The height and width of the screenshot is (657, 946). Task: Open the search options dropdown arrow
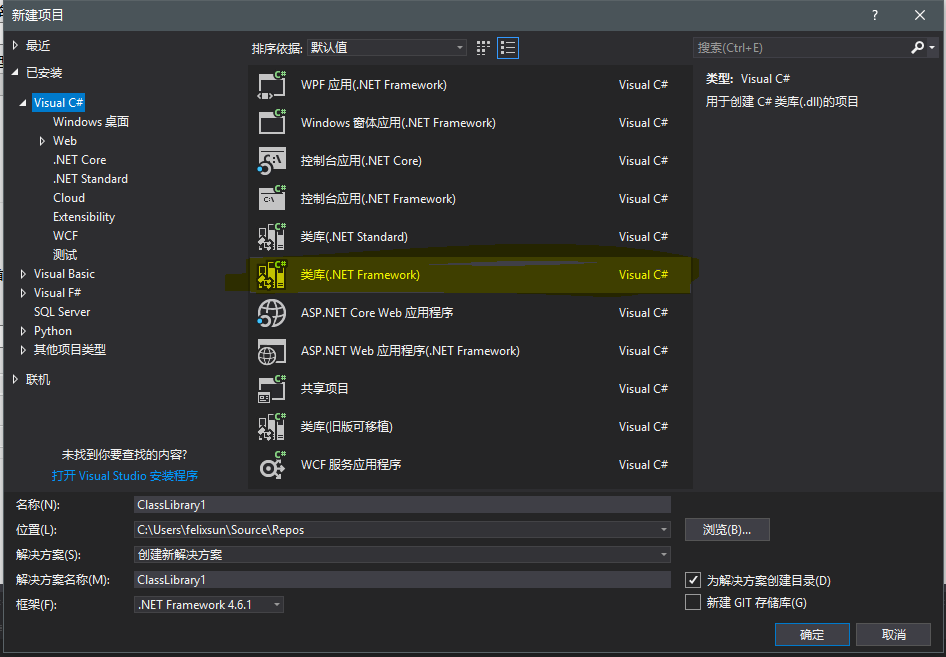coord(933,48)
